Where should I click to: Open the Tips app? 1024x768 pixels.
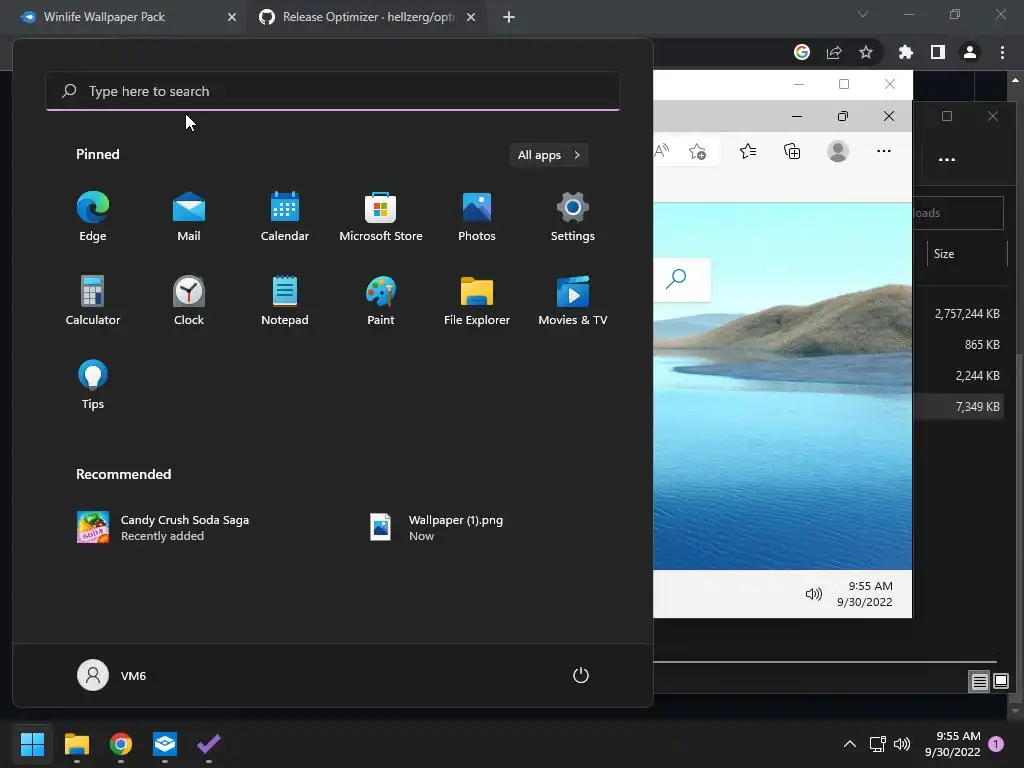pyautogui.click(x=93, y=385)
